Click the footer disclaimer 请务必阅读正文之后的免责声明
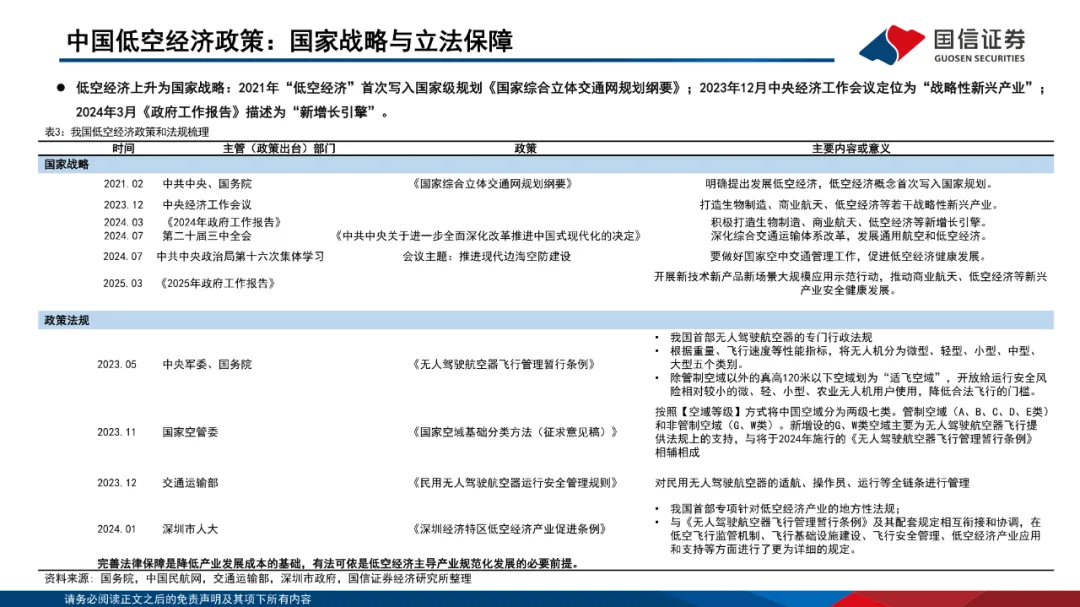1080x607 pixels. tap(188, 599)
